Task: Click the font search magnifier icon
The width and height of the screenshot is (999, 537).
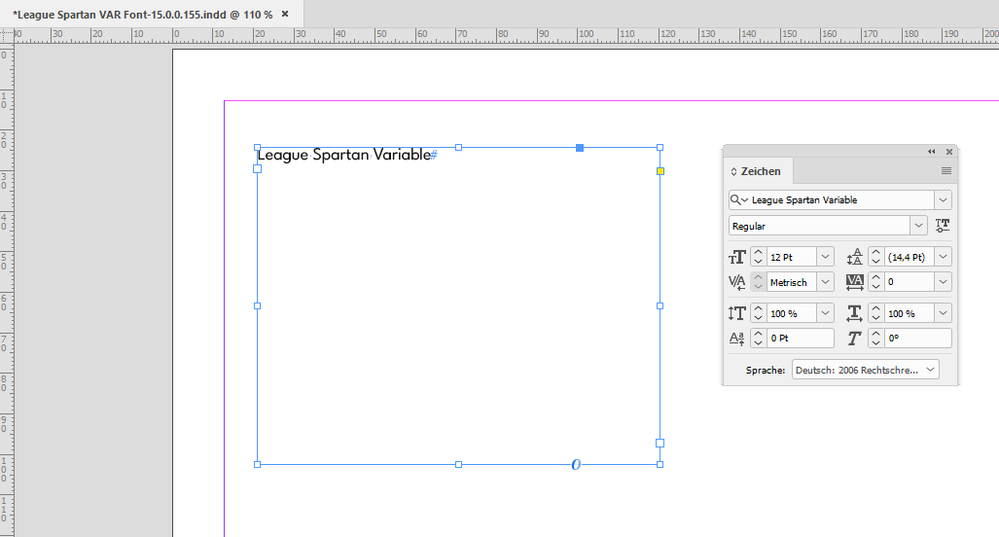Action: pos(738,200)
